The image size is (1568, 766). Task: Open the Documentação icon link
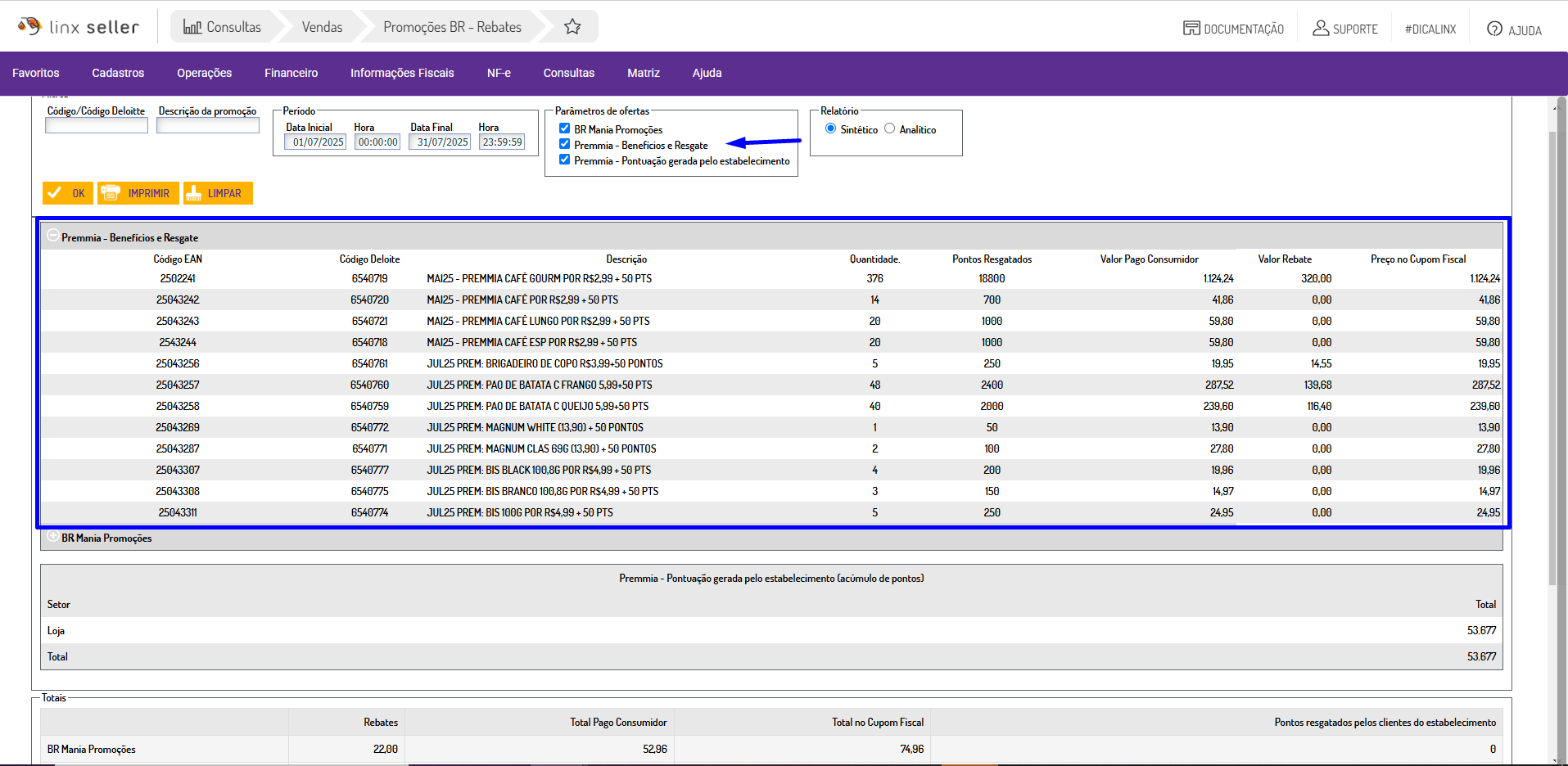(x=1191, y=29)
